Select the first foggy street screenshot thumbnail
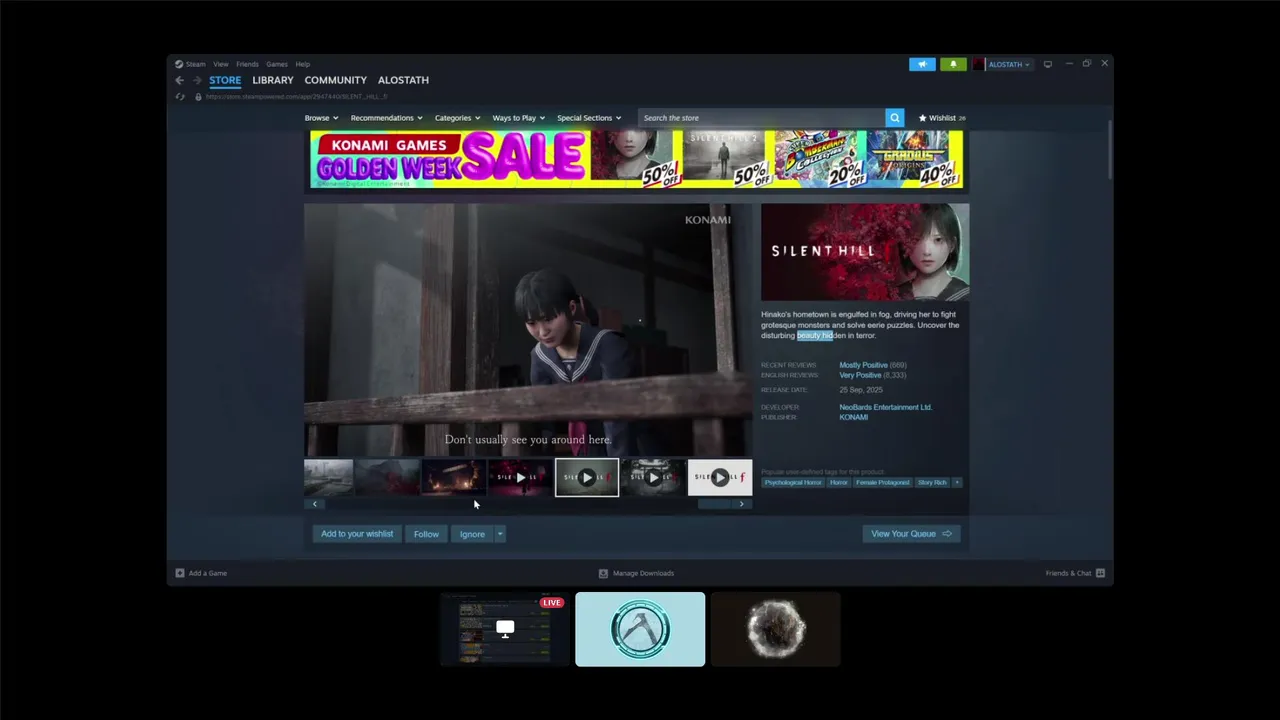The height and width of the screenshot is (720, 1280). pyautogui.click(x=328, y=478)
